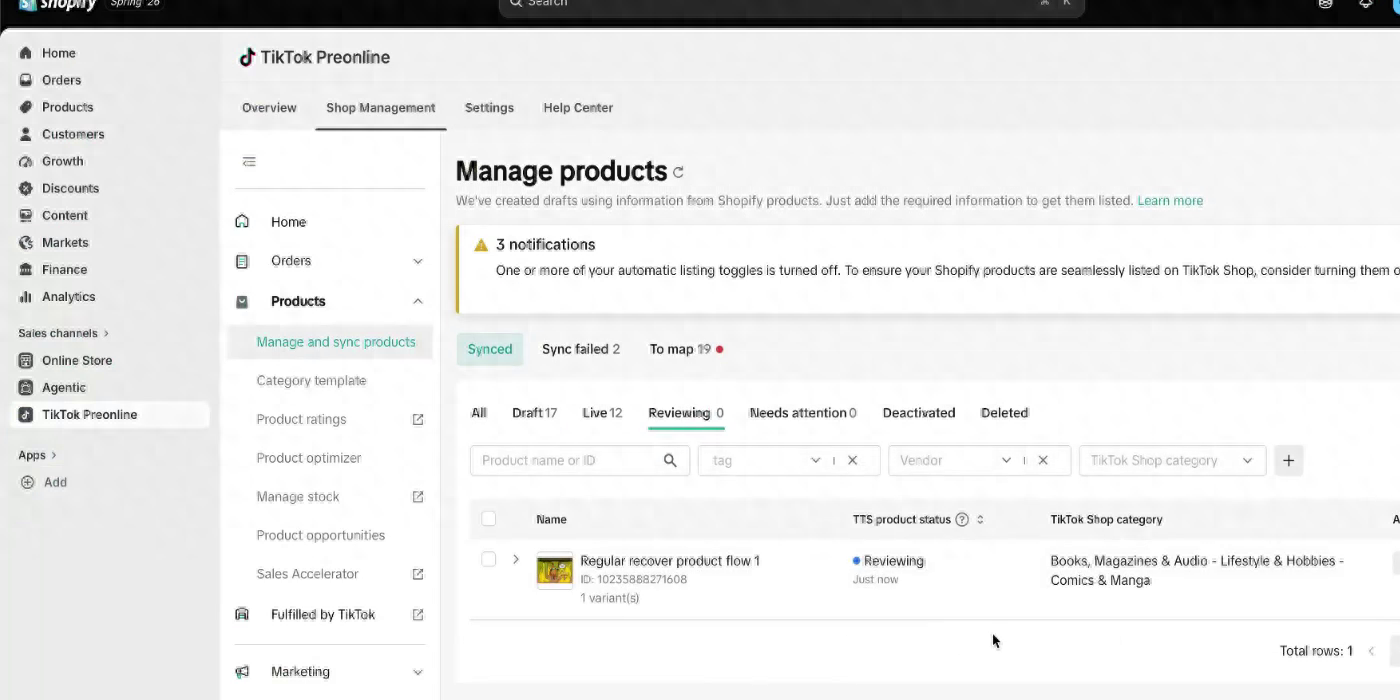Open the Online Store sales channel icon
The image size is (1400, 700).
[26, 360]
